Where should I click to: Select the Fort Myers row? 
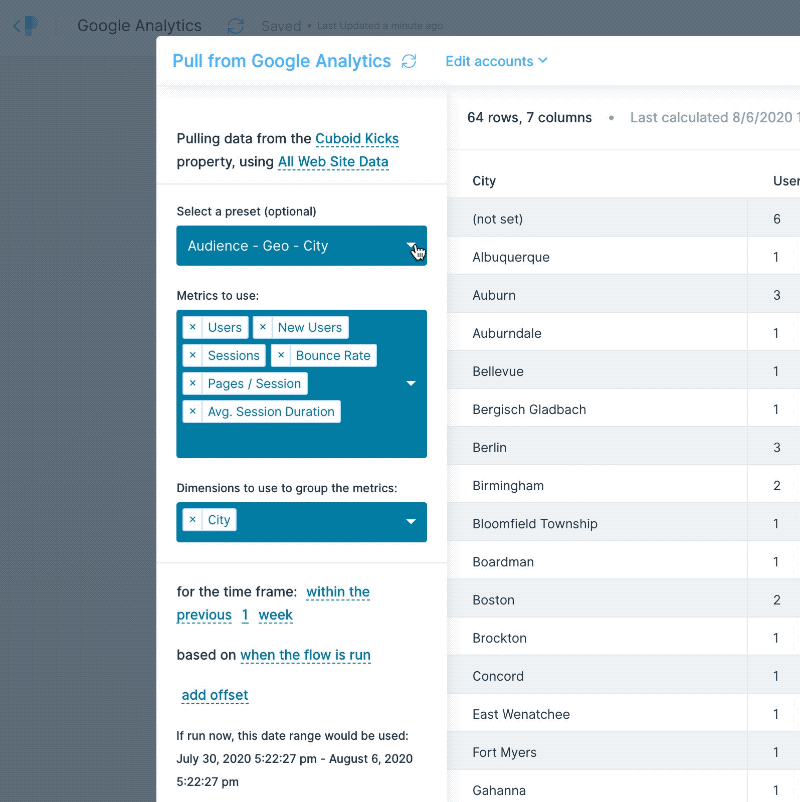point(623,752)
